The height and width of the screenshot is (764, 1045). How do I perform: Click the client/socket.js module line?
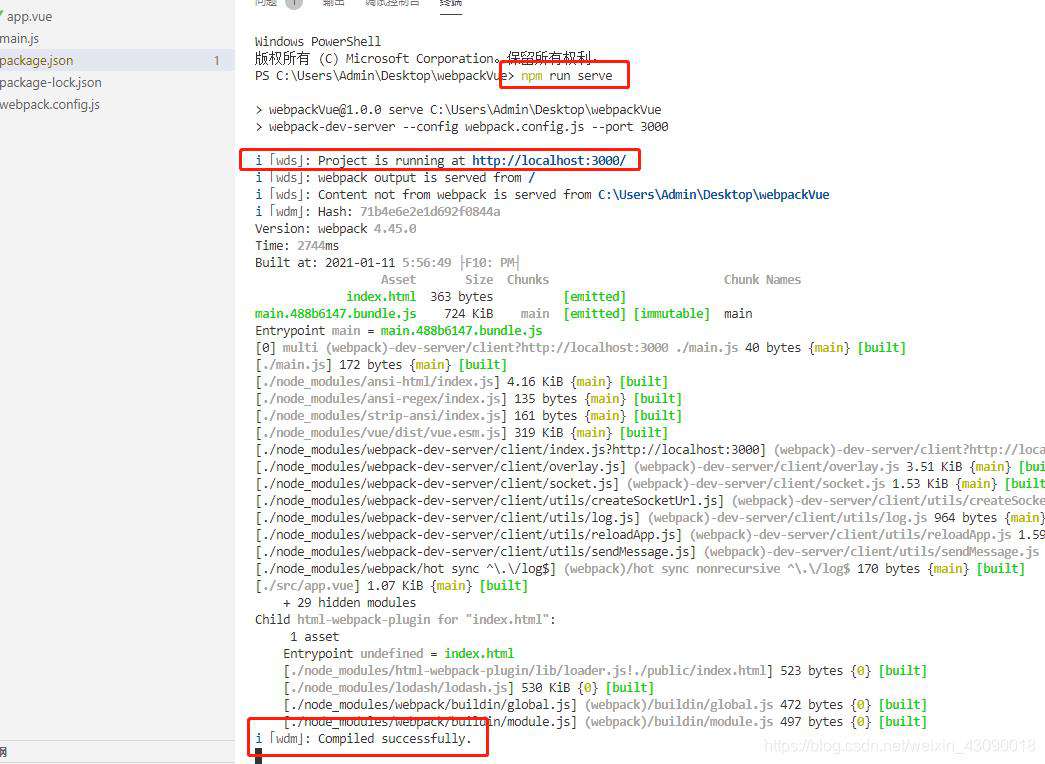650,483
